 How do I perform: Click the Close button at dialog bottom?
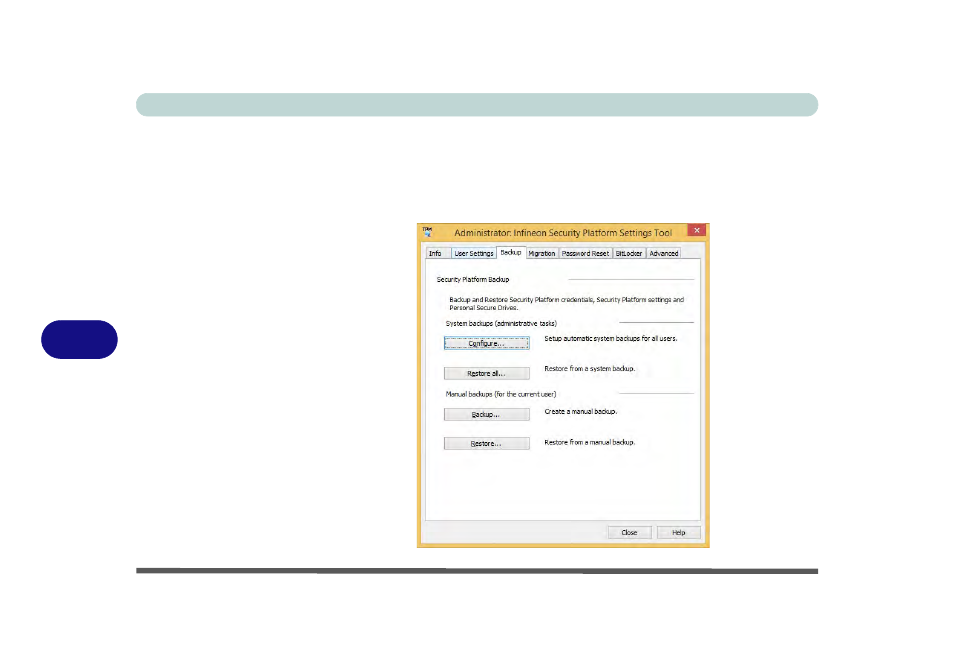click(629, 532)
